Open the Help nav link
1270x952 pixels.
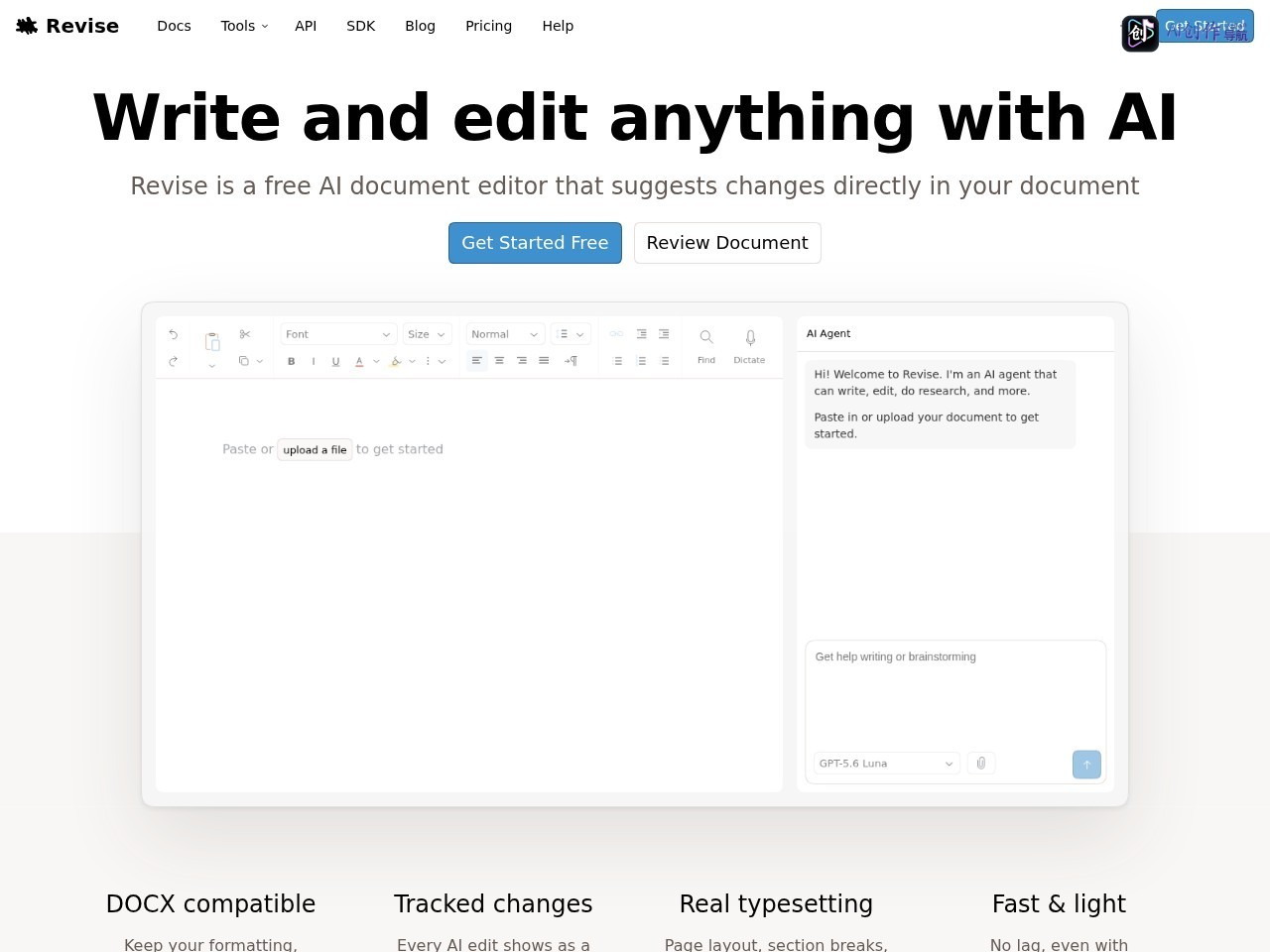click(x=558, y=26)
